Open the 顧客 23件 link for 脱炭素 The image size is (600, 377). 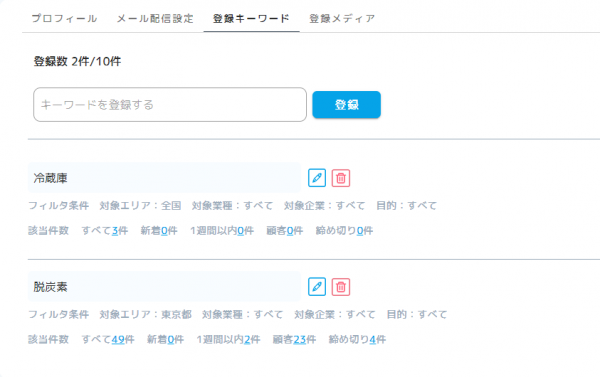click(x=300, y=339)
